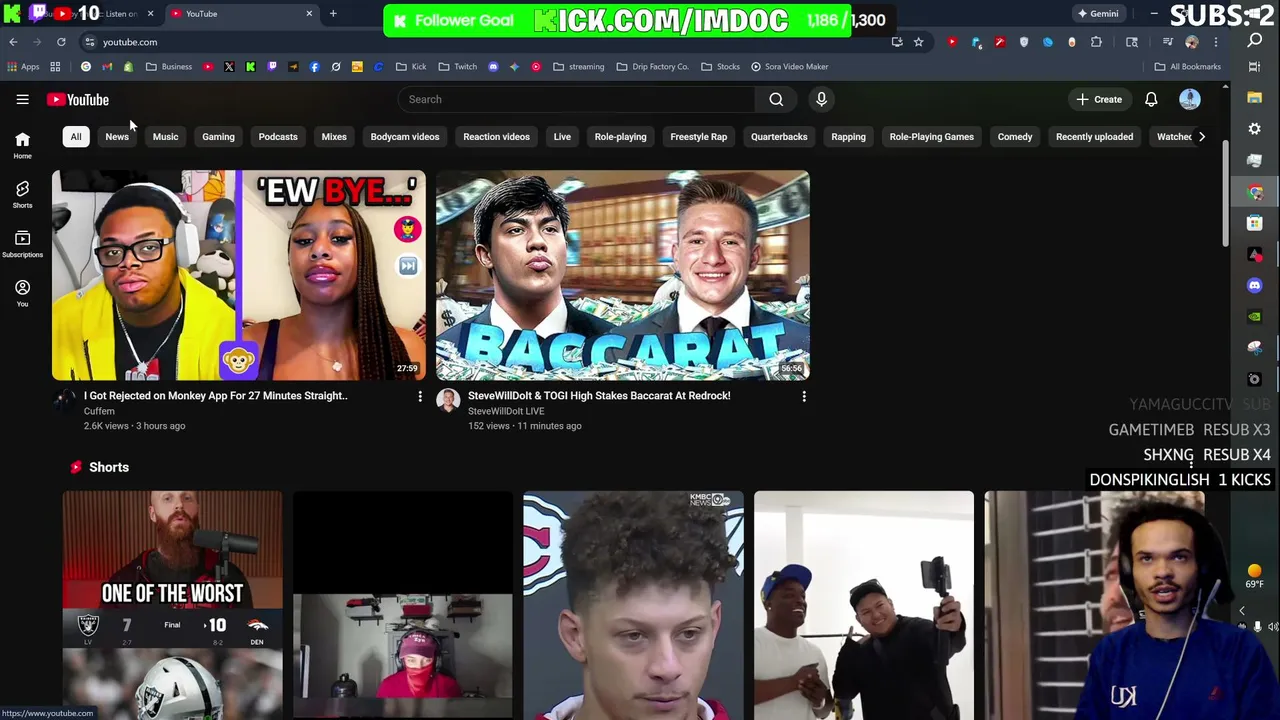Image resolution: width=1280 pixels, height=720 pixels.
Task: Open Discord from the Windows taskbar
Action: (1255, 285)
